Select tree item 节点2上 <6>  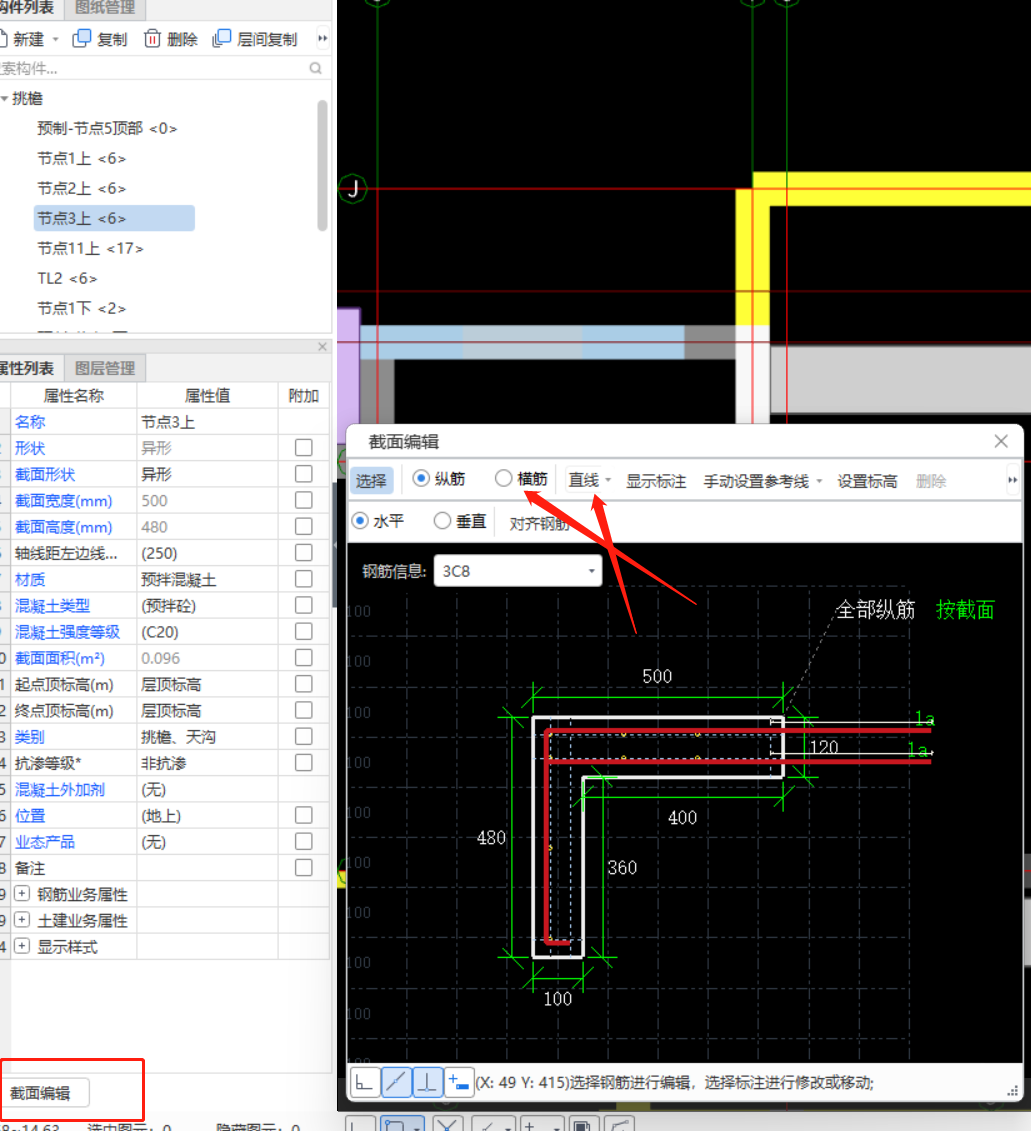(x=82, y=188)
